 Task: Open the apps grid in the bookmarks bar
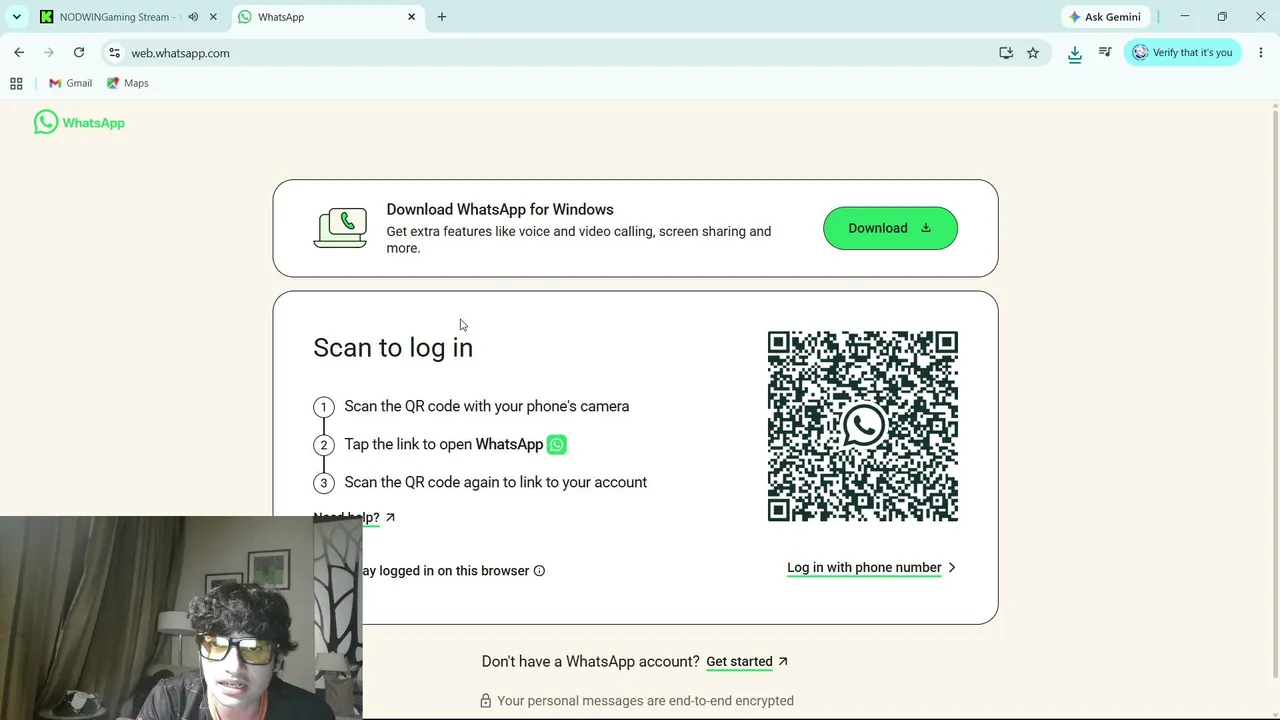pos(16,84)
